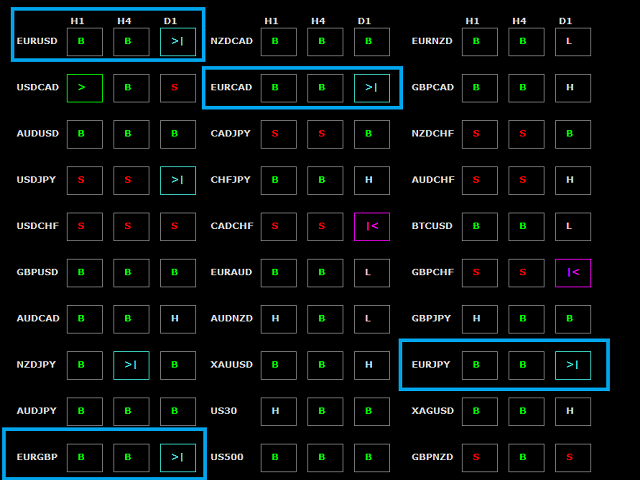640x480 pixels.
Task: Click the EURNZD D1 L box
Action: point(573,42)
